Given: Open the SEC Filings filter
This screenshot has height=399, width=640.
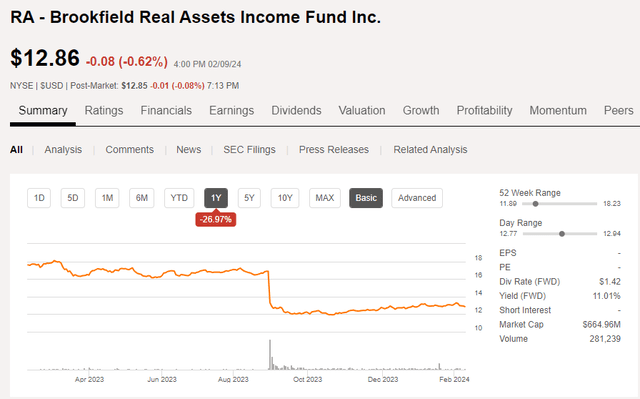Looking at the screenshot, I should tap(249, 150).
